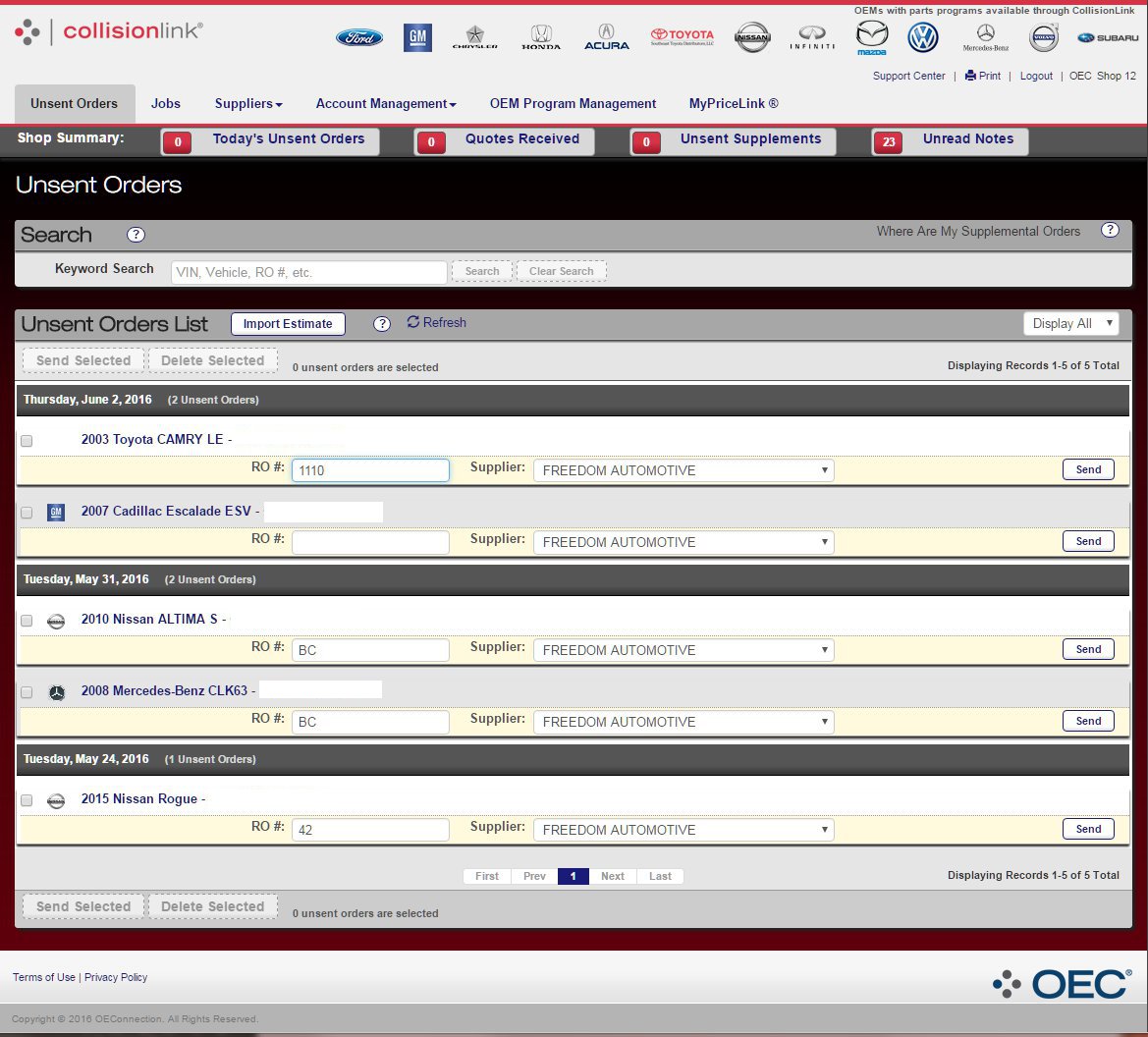The width and height of the screenshot is (1148, 1037).
Task: Expand the Suppliers menu
Action: (248, 103)
